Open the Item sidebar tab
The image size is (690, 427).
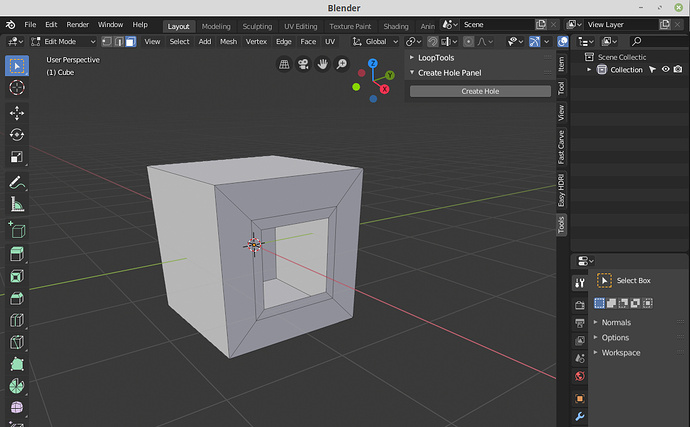pos(561,64)
